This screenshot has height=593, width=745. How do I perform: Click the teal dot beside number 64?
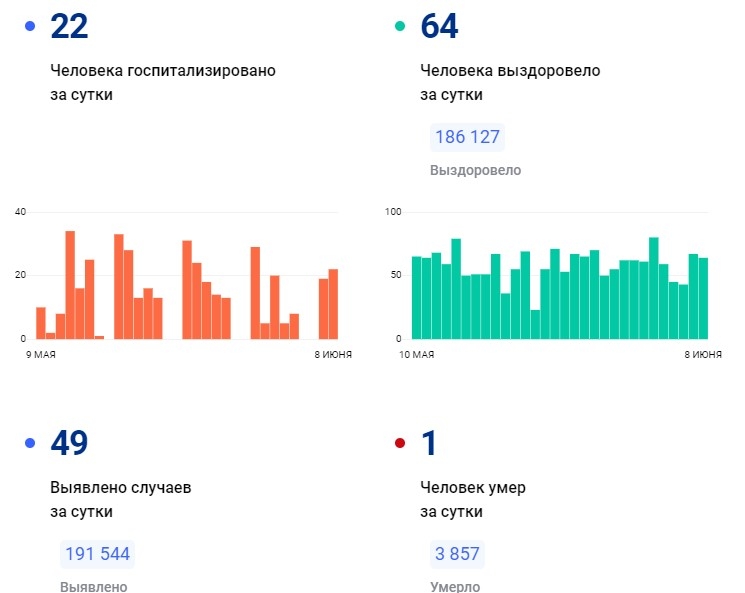coord(400,26)
